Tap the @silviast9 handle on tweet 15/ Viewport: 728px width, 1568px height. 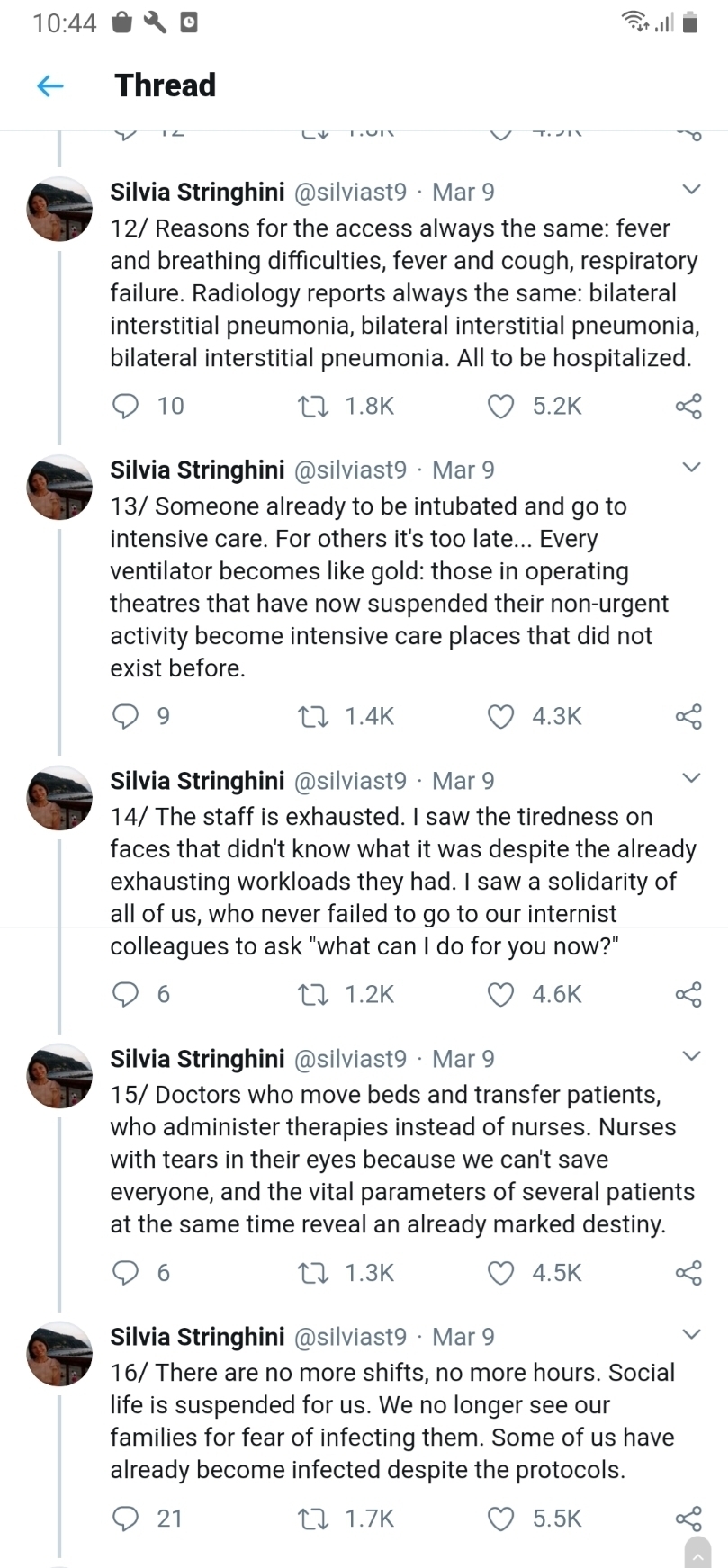tap(351, 1059)
